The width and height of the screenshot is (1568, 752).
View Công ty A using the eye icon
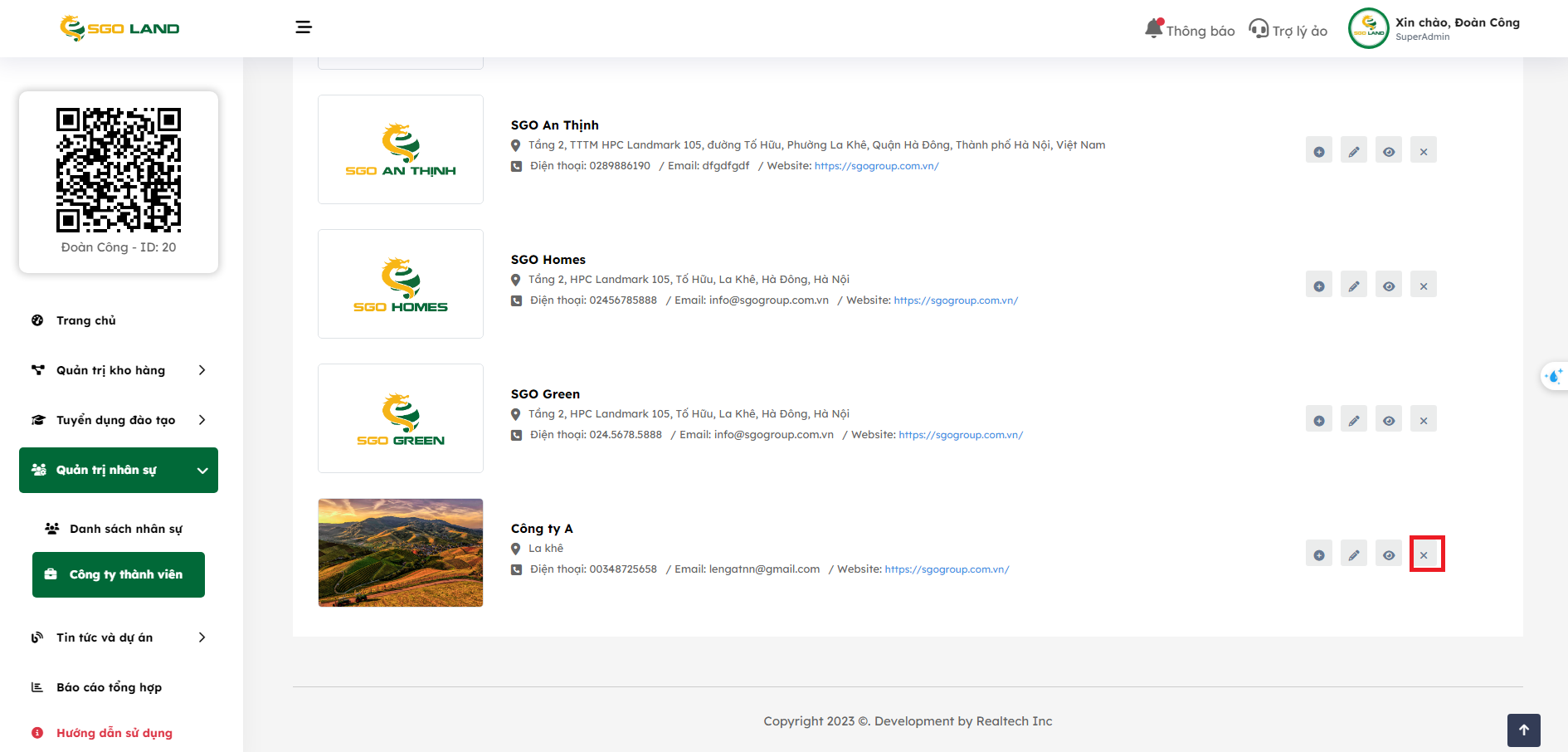tap(1388, 554)
